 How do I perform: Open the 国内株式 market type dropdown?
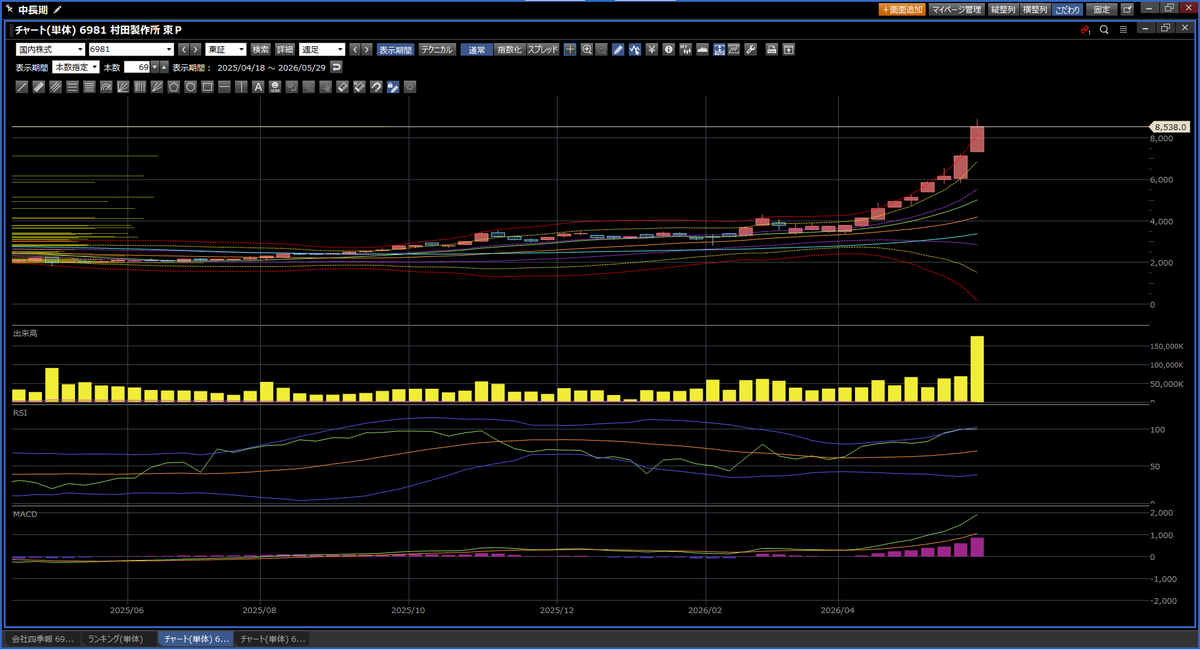50,49
